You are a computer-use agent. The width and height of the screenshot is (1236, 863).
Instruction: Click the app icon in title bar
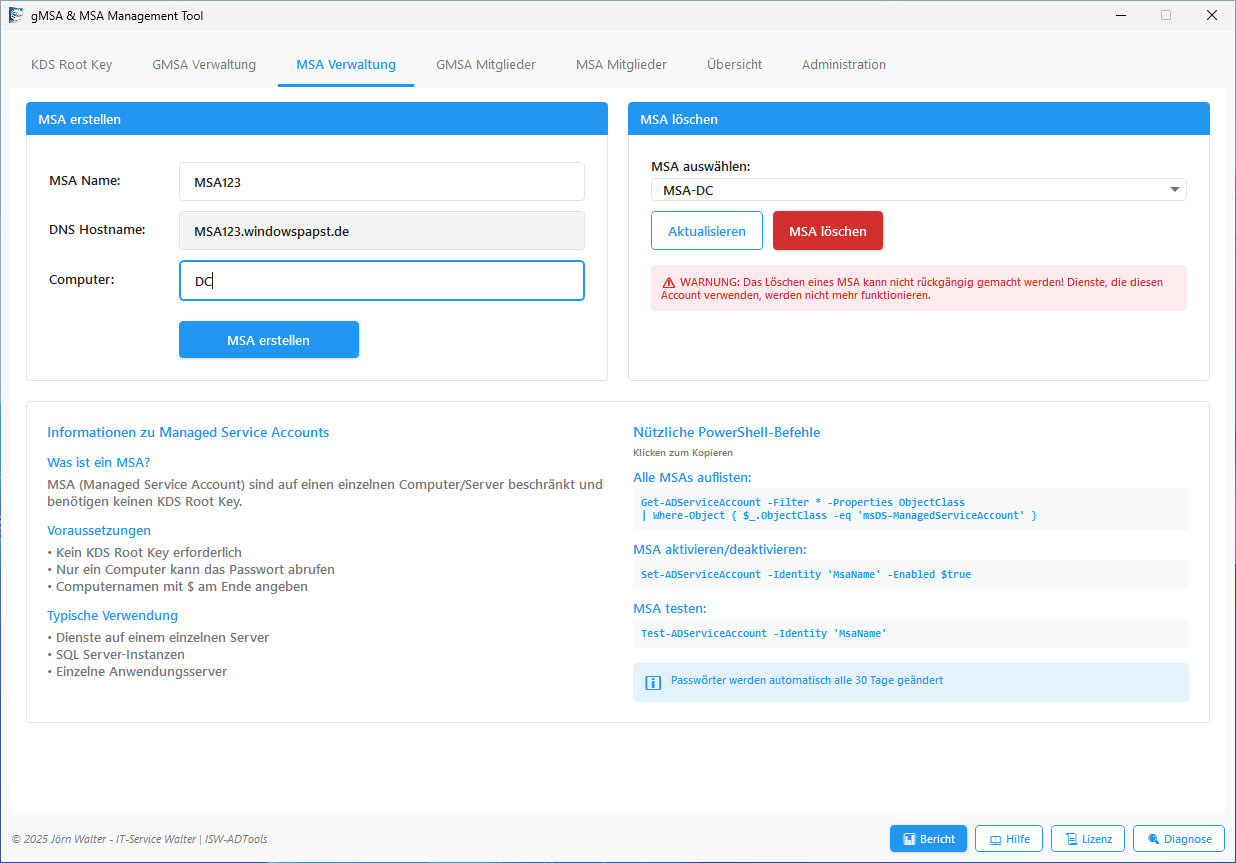pos(16,16)
